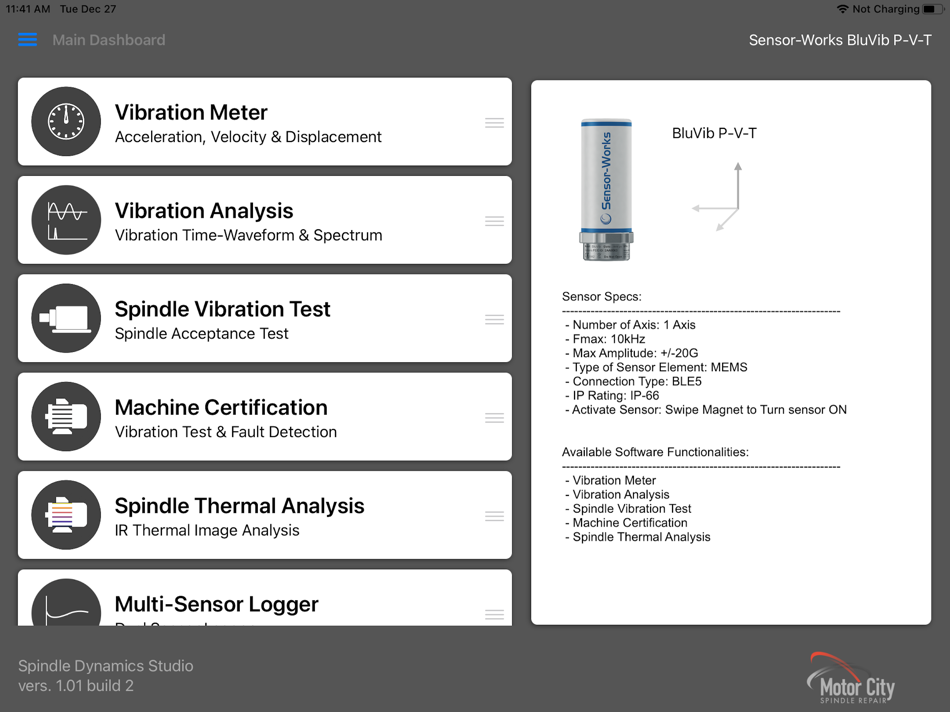
Task: Click the sensor axis orientation diagram
Action: coord(717,196)
